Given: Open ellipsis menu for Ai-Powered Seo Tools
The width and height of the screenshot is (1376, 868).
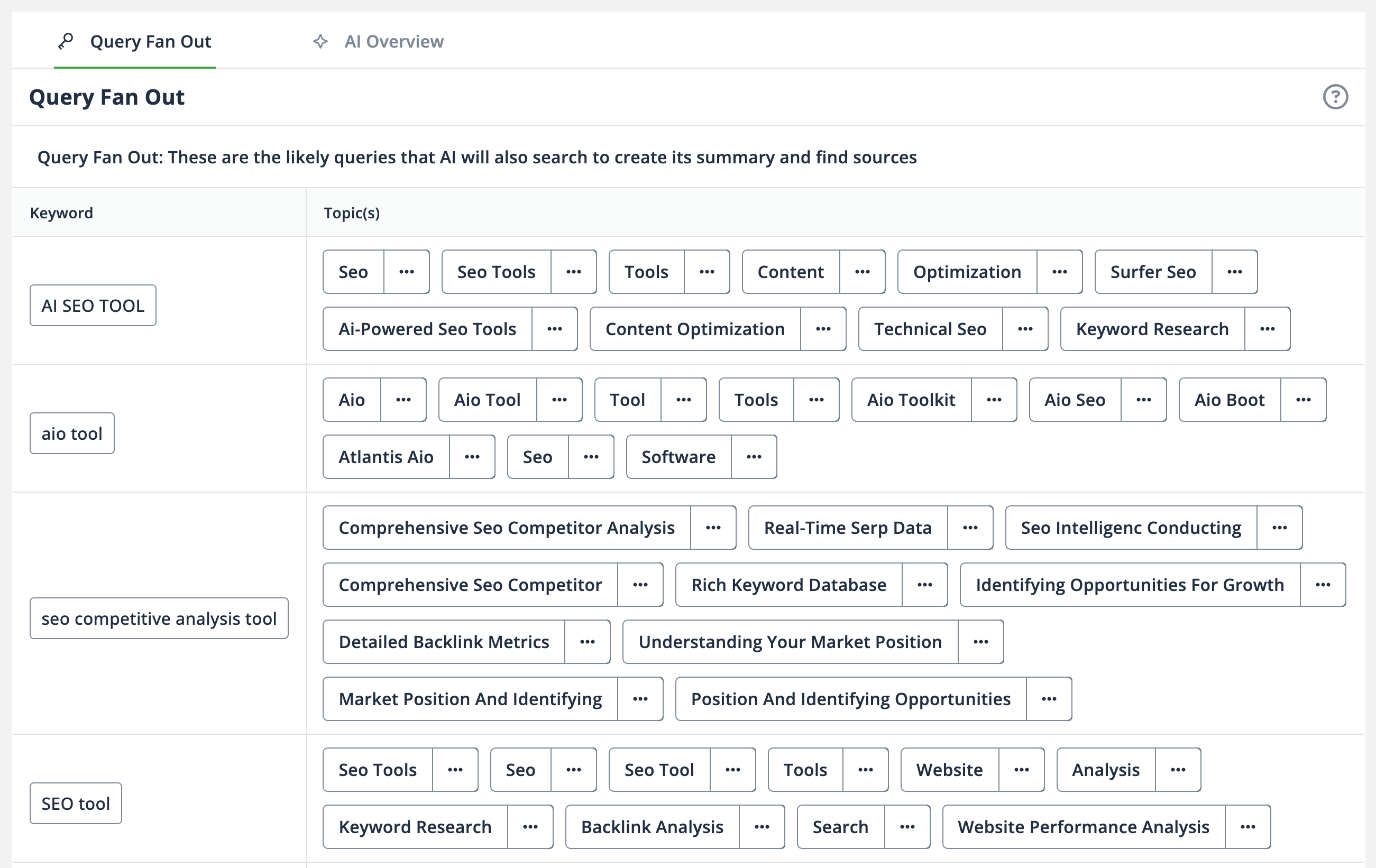Looking at the screenshot, I should pyautogui.click(x=555, y=329).
